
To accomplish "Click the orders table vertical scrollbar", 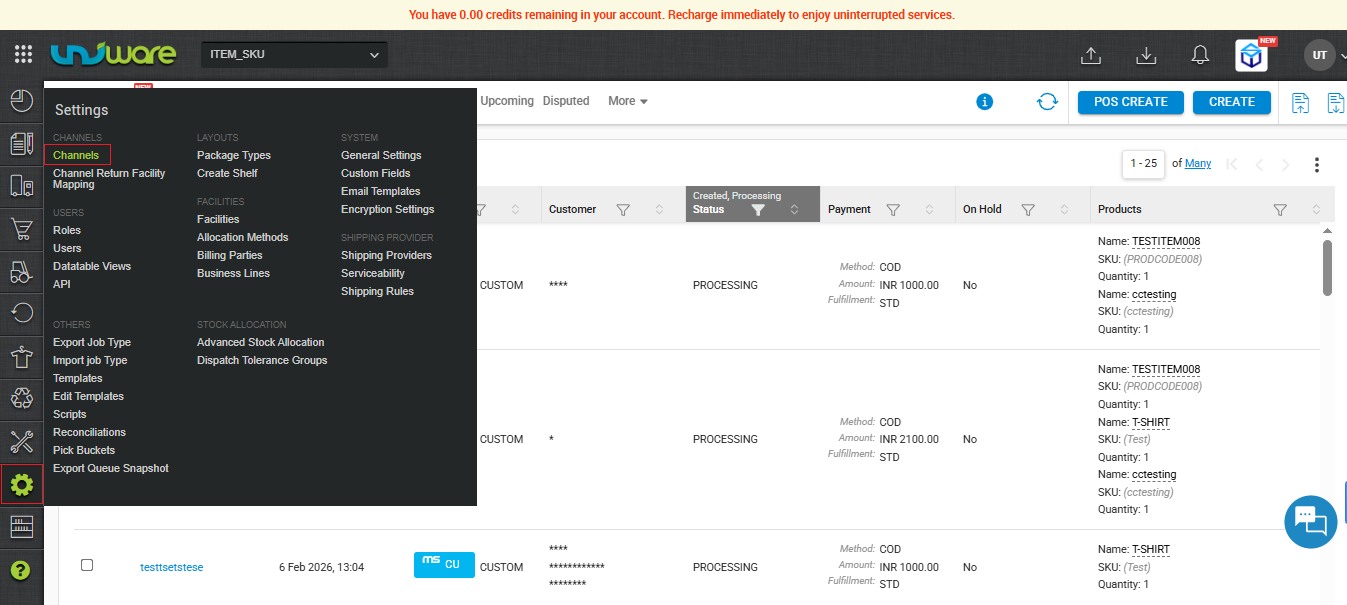I will point(1327,268).
